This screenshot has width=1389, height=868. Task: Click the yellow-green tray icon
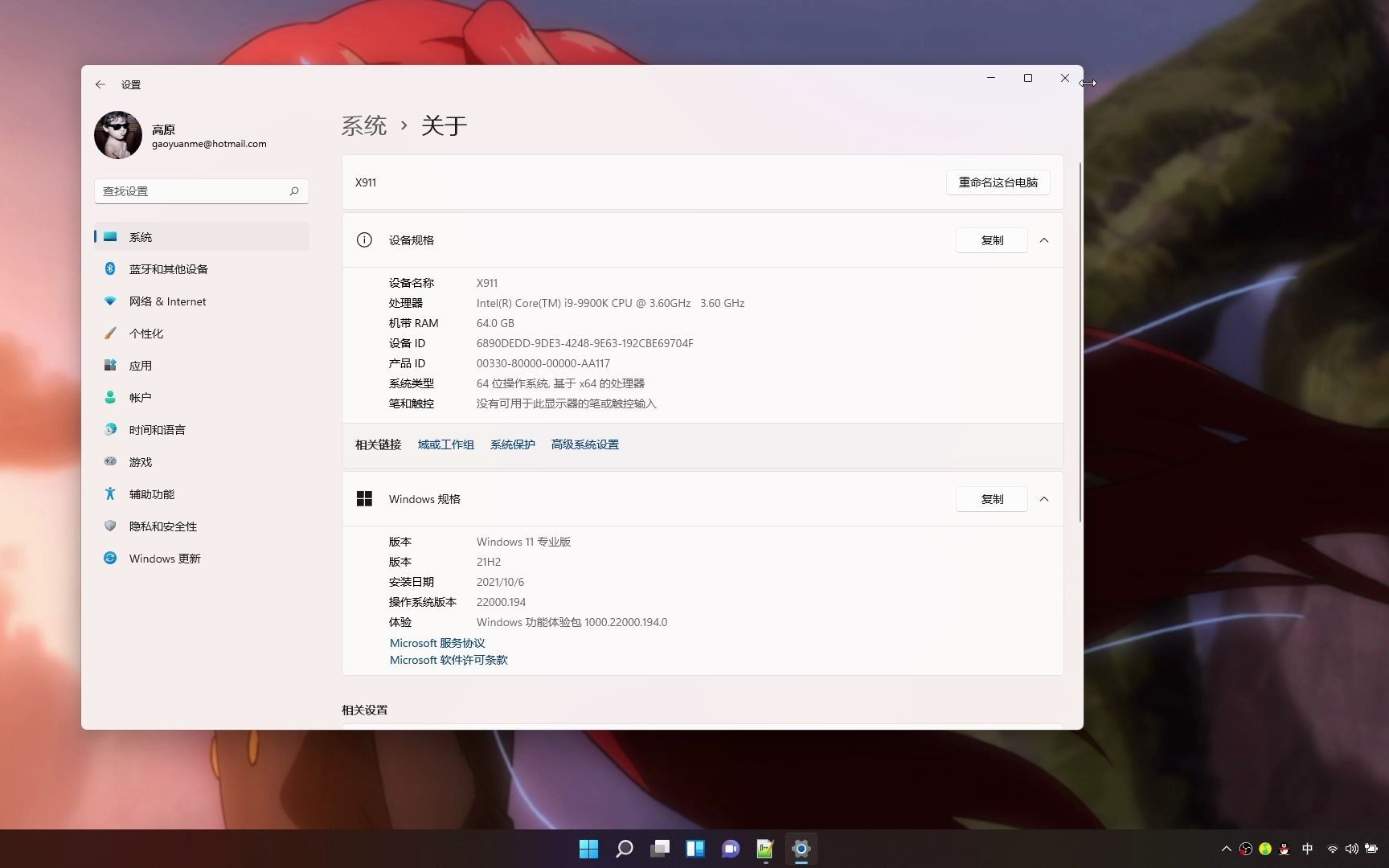[1265, 849]
